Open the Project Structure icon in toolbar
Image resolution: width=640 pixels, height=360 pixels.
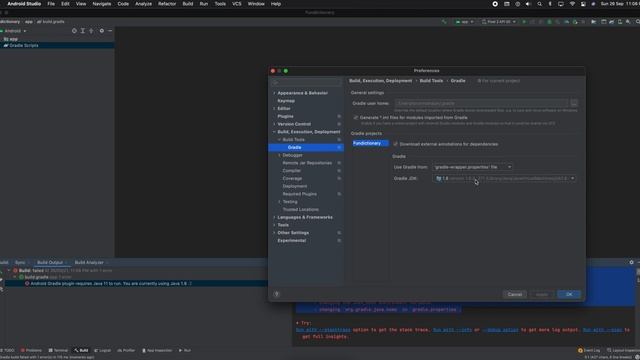pos(603,22)
